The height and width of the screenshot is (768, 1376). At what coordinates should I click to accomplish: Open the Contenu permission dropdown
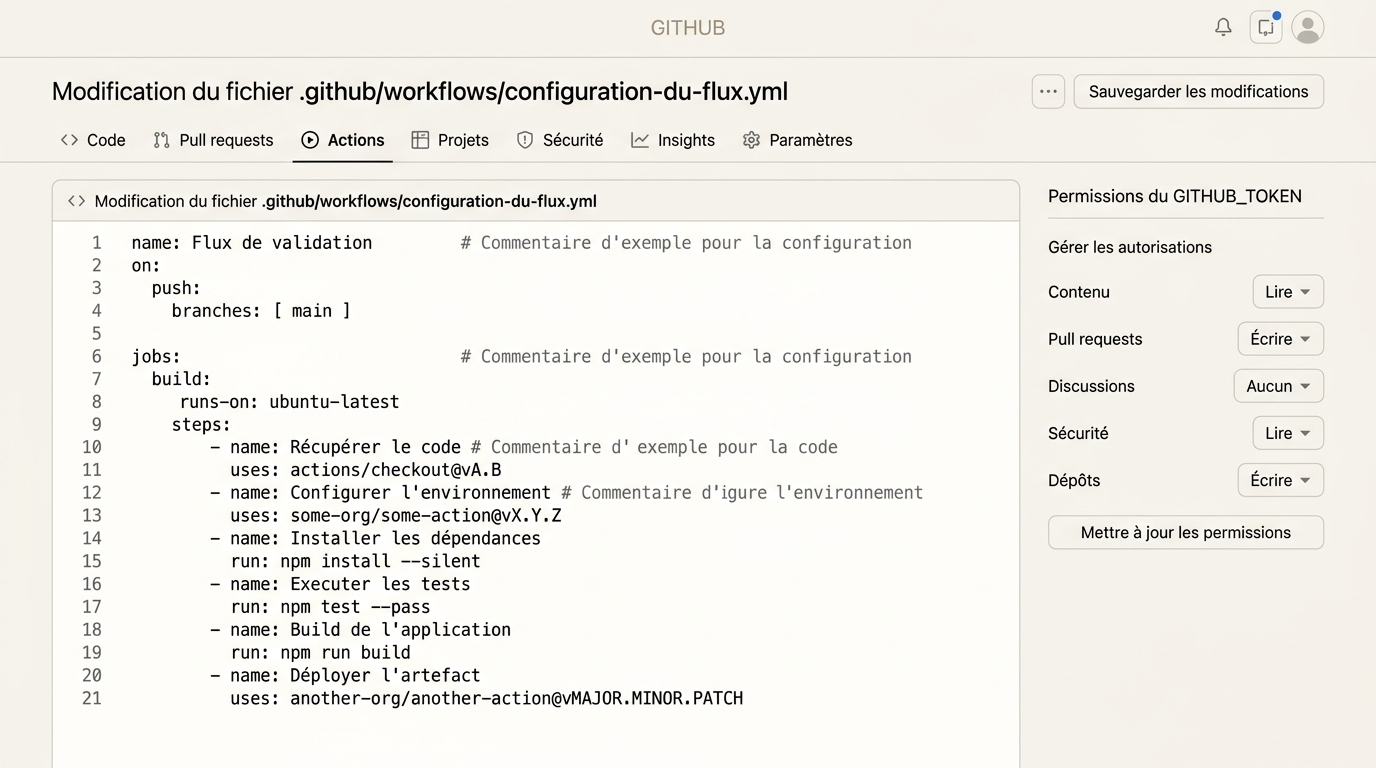1288,292
